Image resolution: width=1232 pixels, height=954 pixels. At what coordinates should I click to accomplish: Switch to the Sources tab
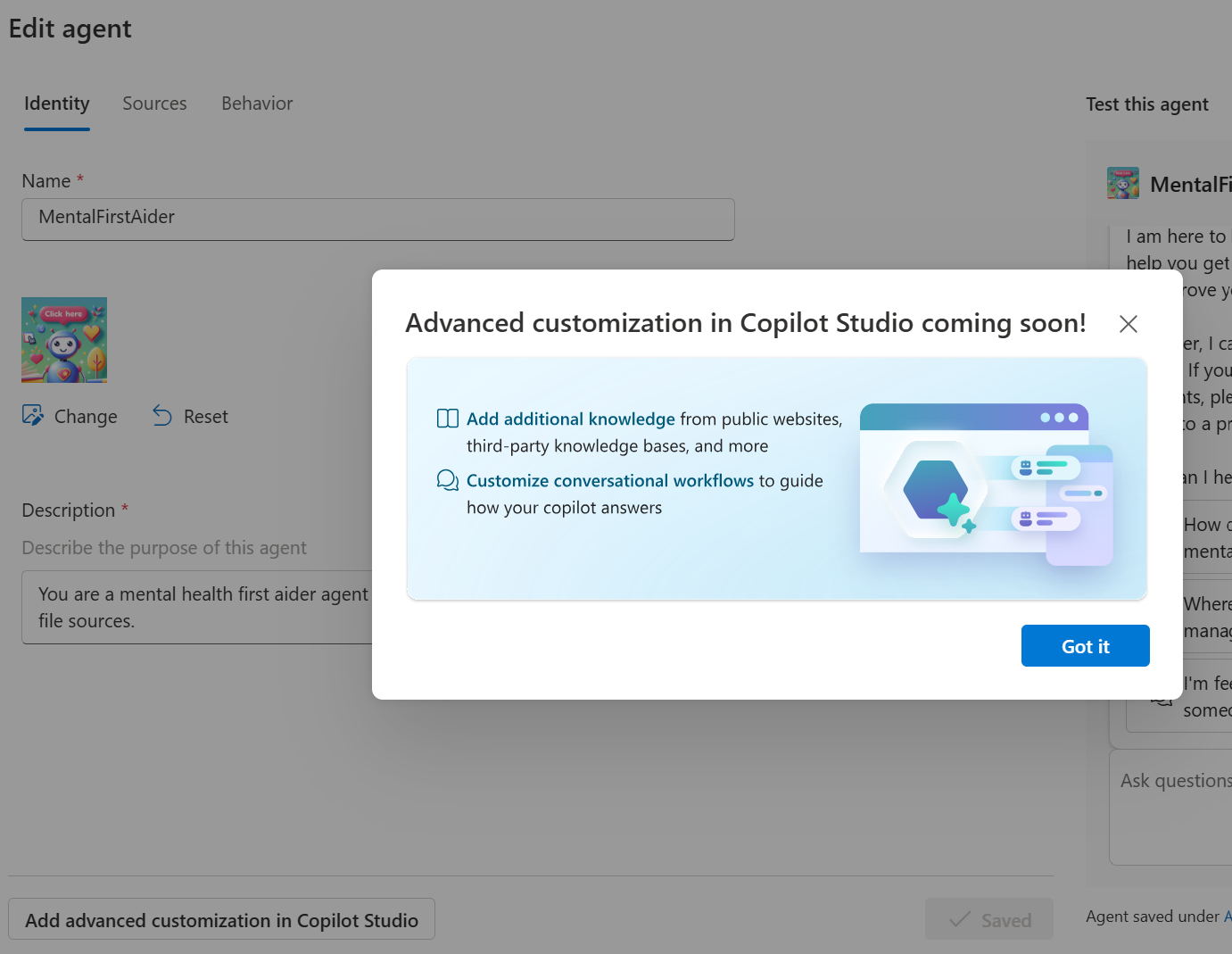(x=153, y=104)
